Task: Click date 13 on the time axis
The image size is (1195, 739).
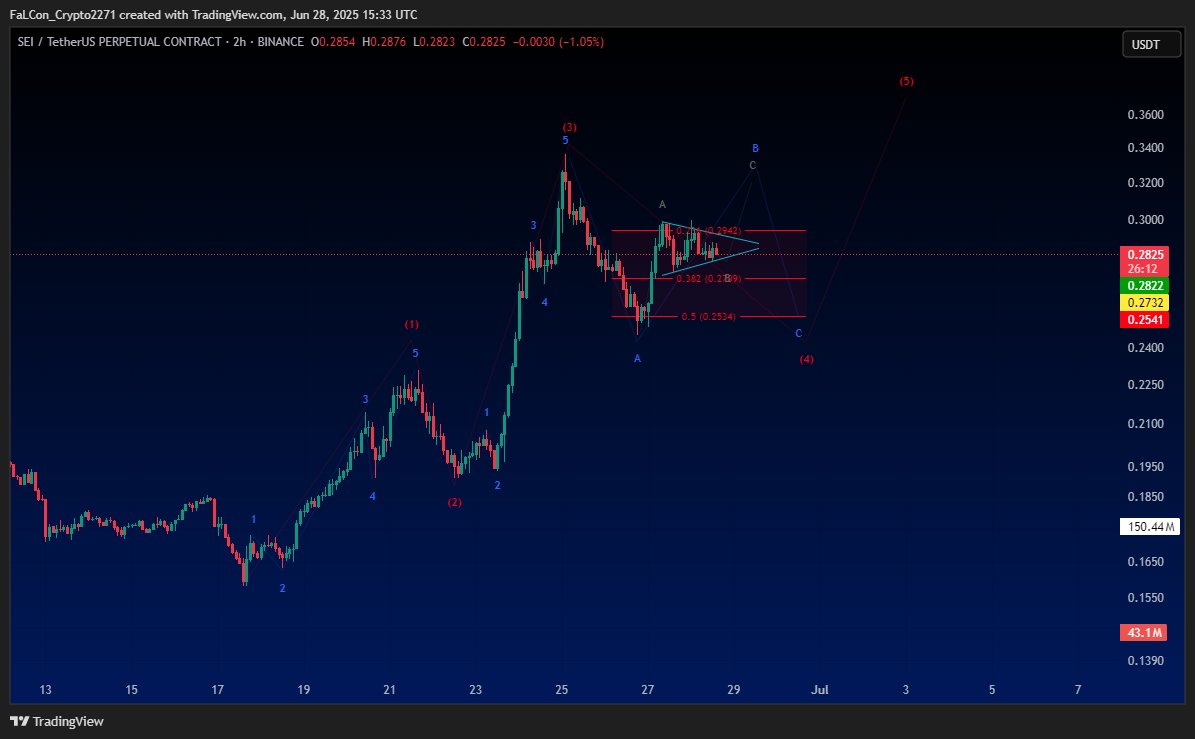Action: 46,690
